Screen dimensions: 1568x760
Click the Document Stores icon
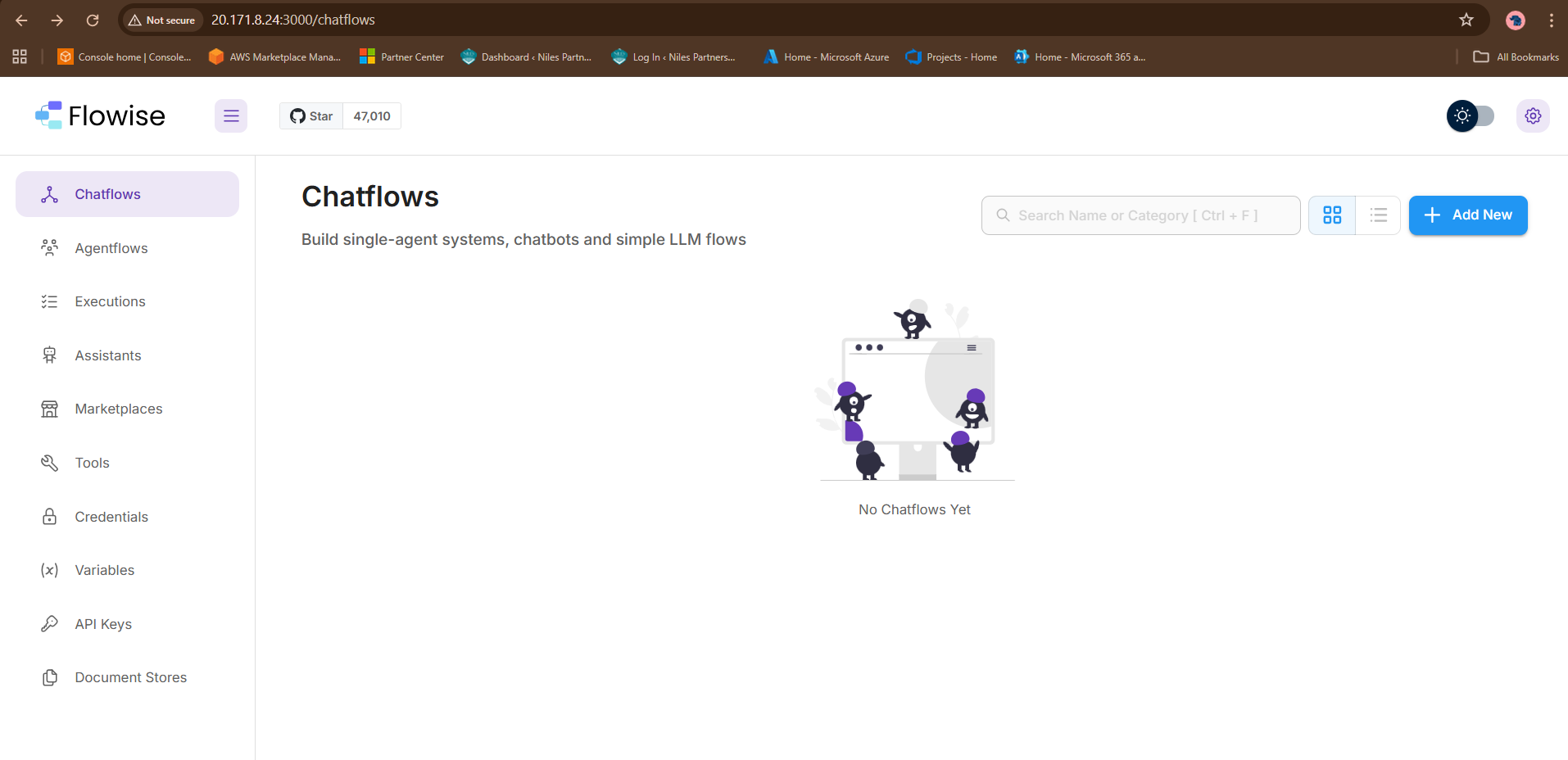tap(50, 677)
